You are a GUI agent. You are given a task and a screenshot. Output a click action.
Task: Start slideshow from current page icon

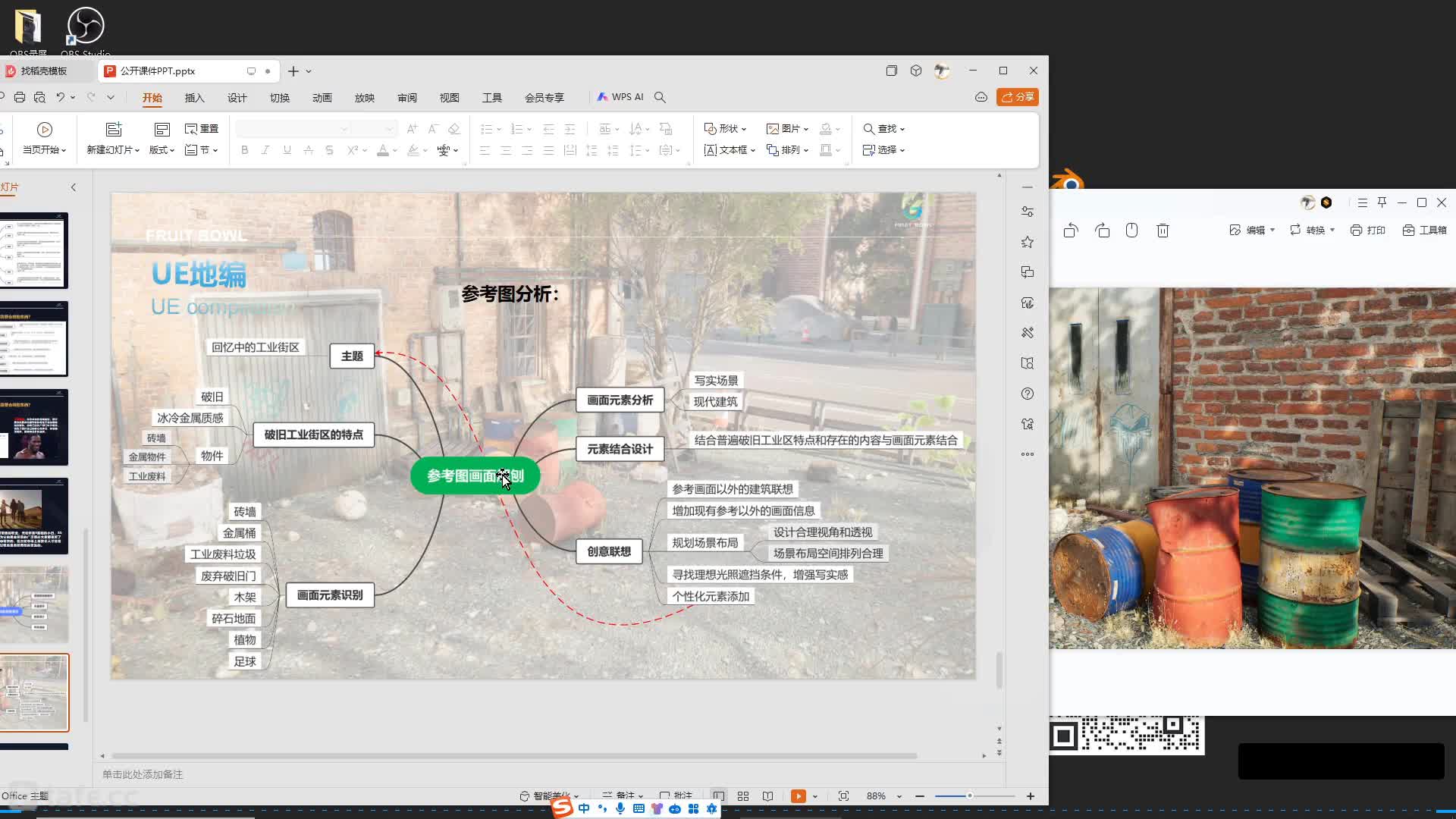coord(45,130)
